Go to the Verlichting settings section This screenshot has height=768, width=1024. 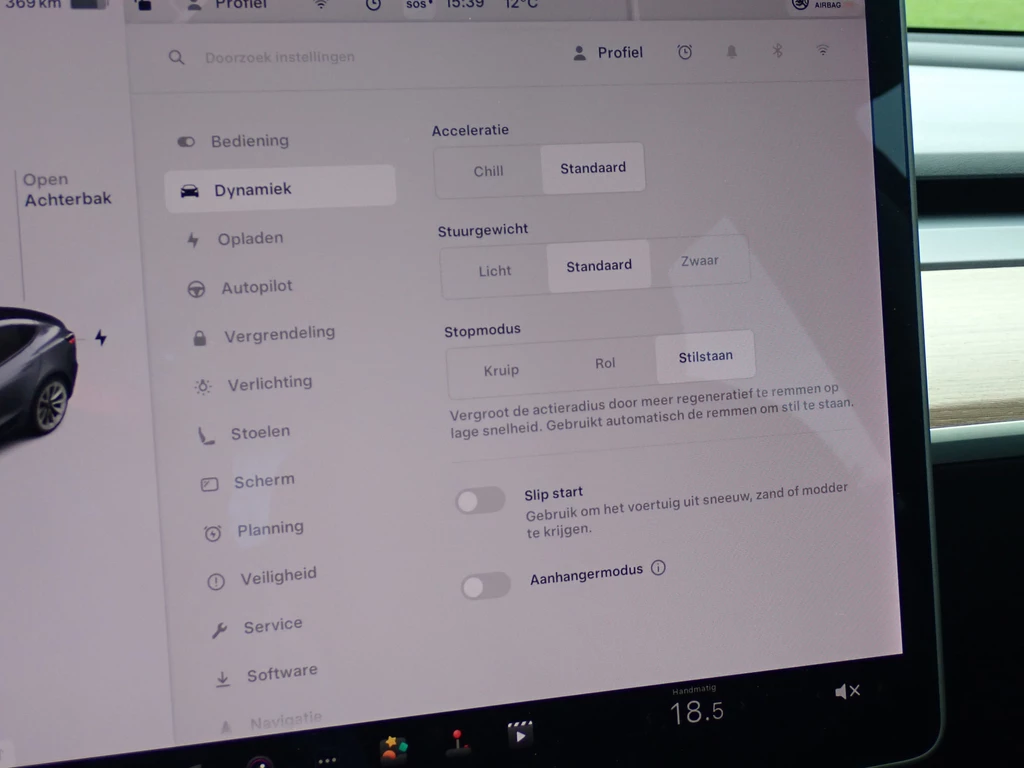[269, 383]
